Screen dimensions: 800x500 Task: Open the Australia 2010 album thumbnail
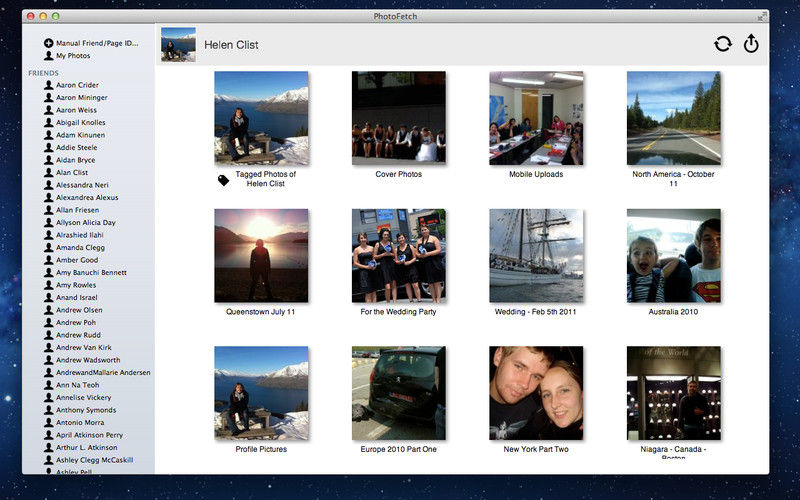point(673,256)
